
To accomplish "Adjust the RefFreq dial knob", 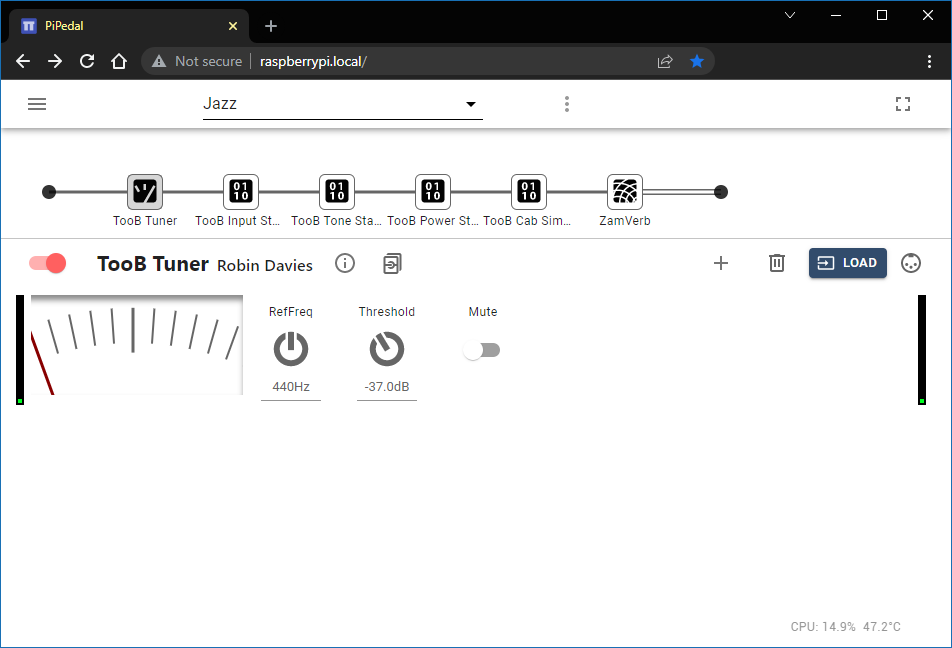I will coord(291,349).
